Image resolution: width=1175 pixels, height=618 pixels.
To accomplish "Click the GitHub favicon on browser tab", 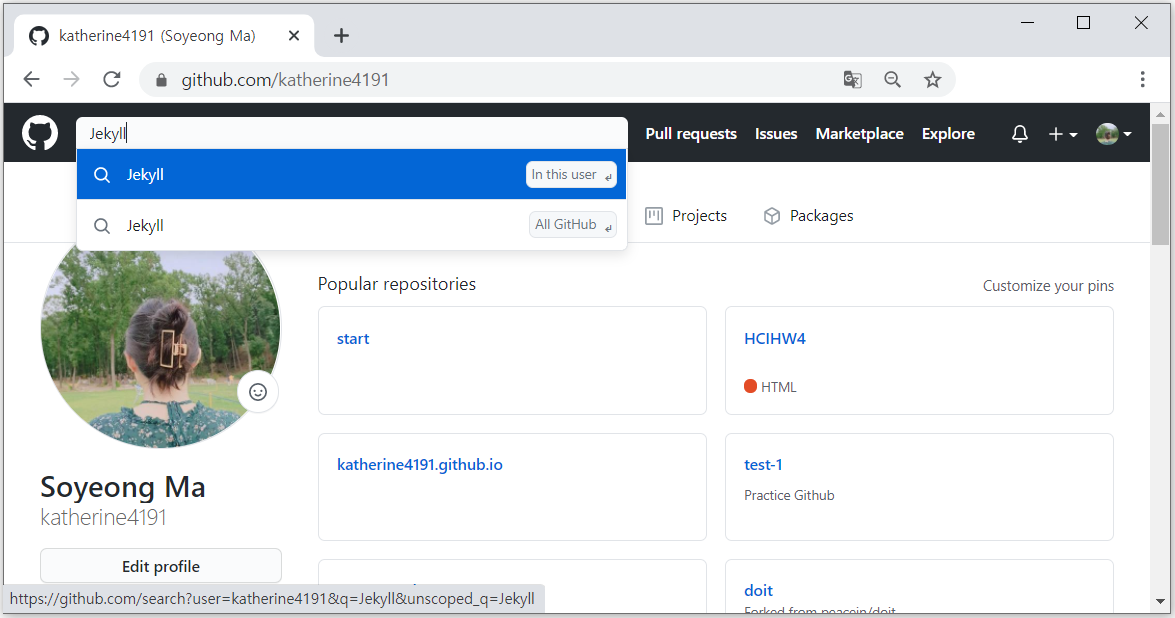I will pyautogui.click(x=39, y=35).
